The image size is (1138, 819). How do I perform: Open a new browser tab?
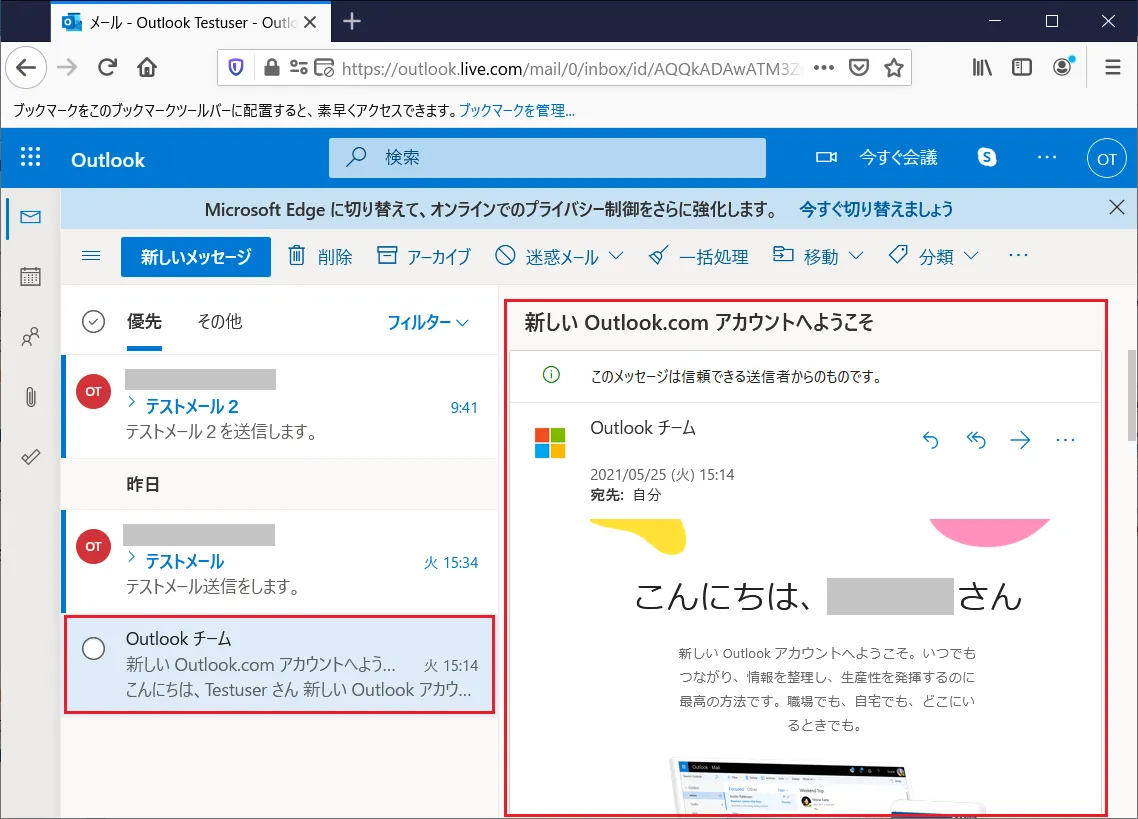tap(352, 22)
